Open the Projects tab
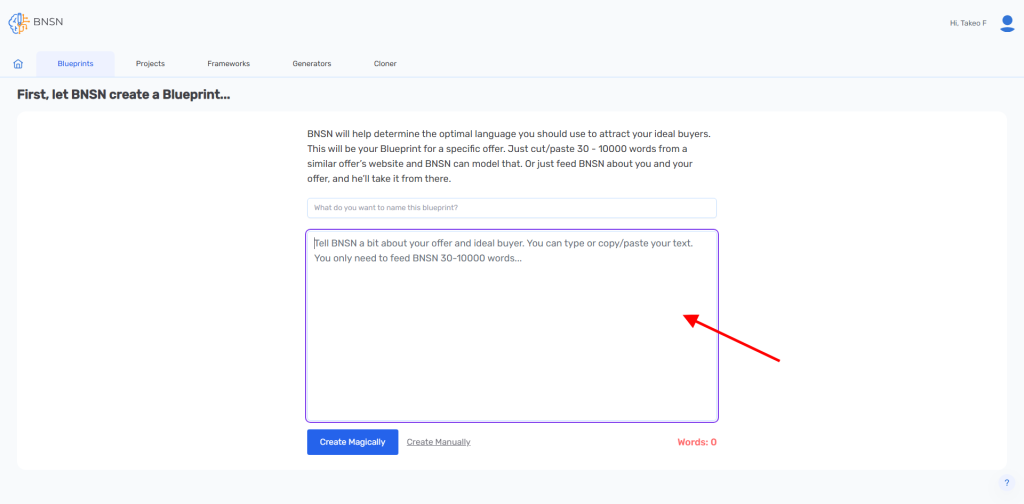This screenshot has height=504, width=1024. coord(150,64)
